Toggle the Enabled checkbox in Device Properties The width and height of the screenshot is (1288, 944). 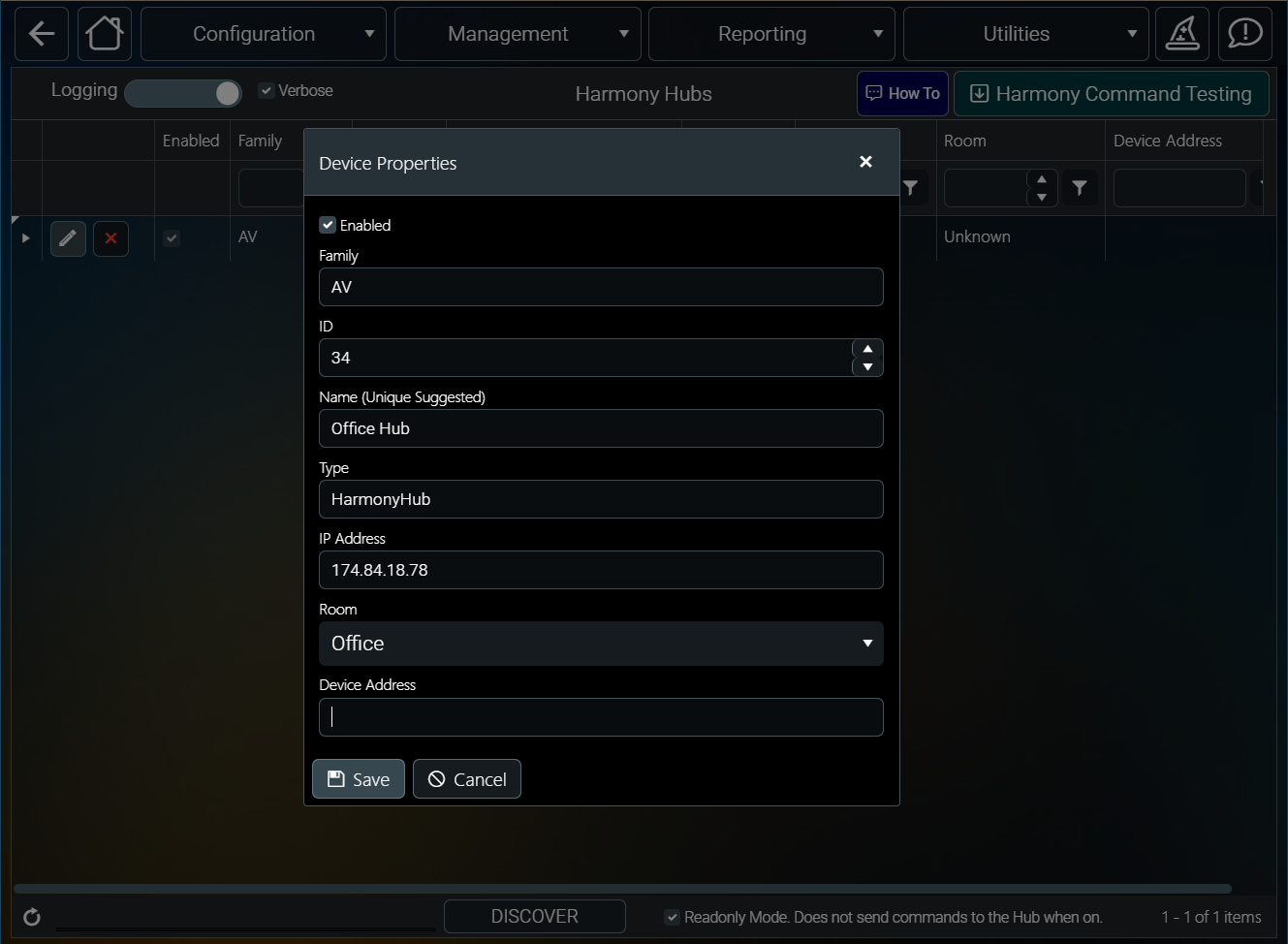[328, 225]
